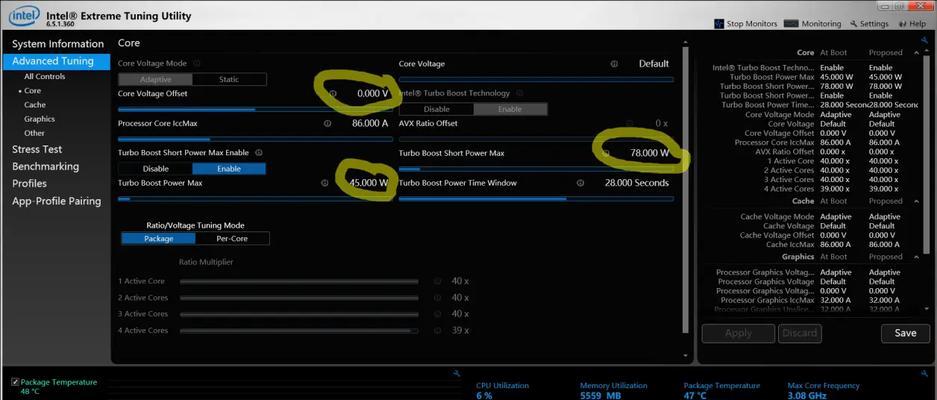Show info for Intel Turbo Boost Technology
Viewport: 937px width, 400px height.
(x=519, y=93)
